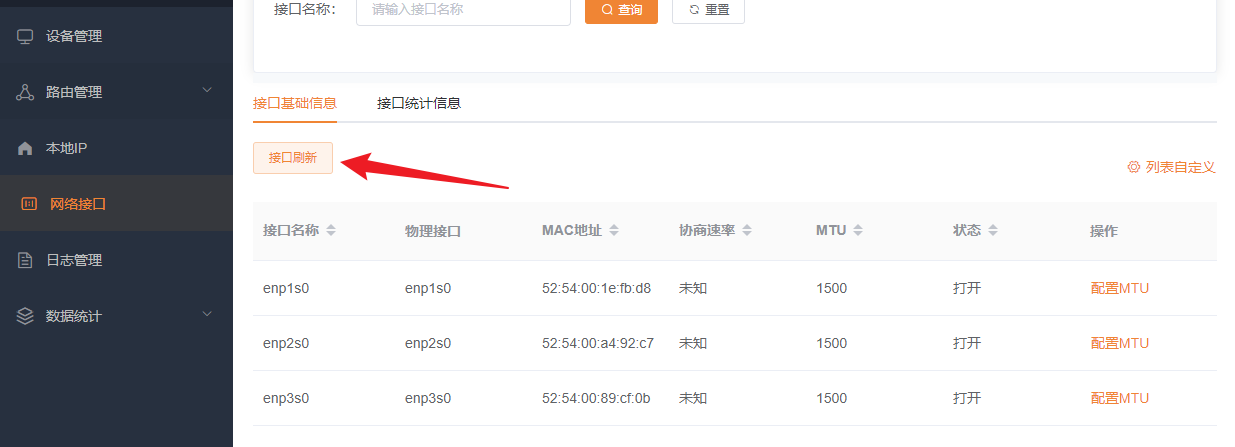The image size is (1235, 447).
Task: Sort the table by MTU column
Action: pos(859,231)
